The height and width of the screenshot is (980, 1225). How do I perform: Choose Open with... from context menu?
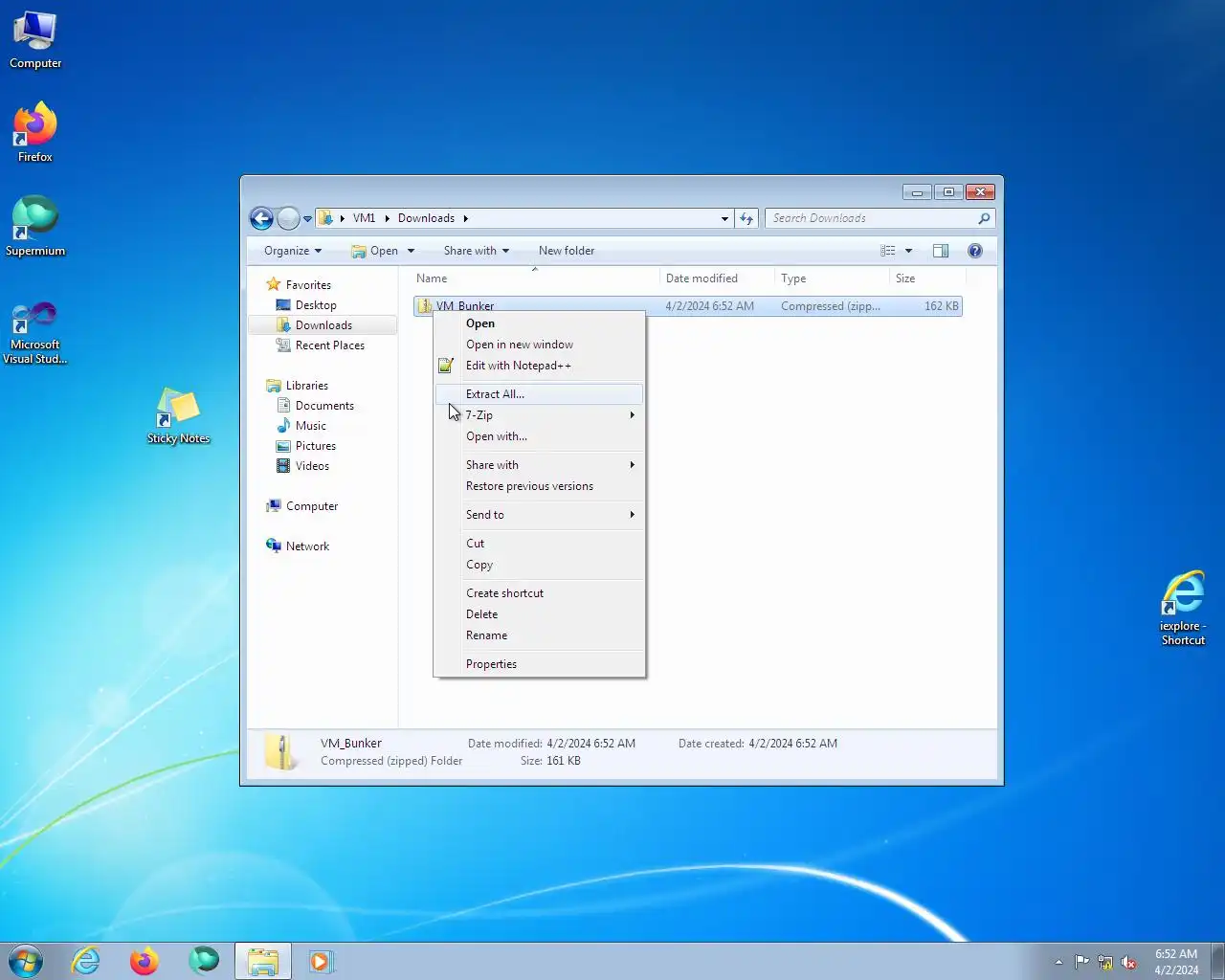[x=539, y=436]
